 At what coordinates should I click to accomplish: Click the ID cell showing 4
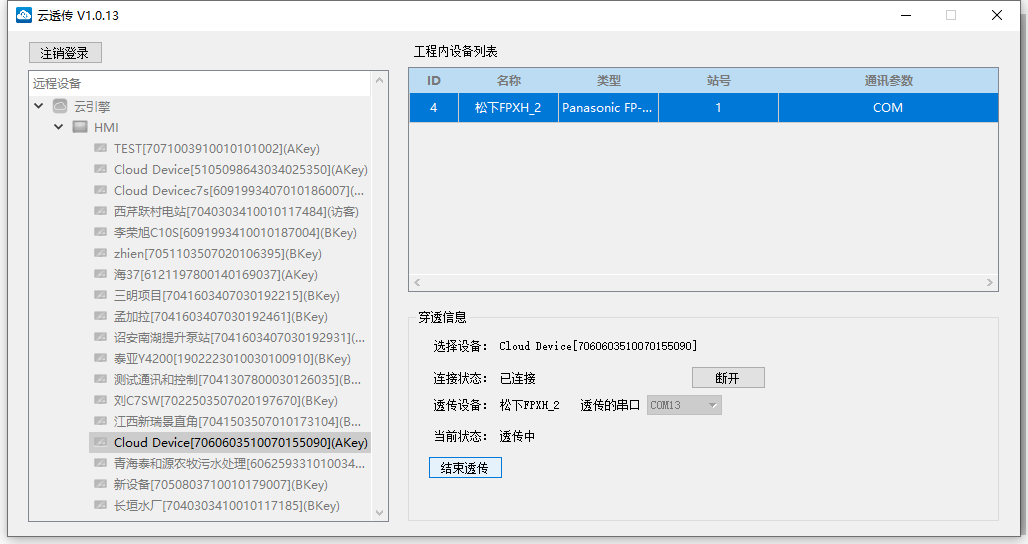pyautogui.click(x=434, y=107)
